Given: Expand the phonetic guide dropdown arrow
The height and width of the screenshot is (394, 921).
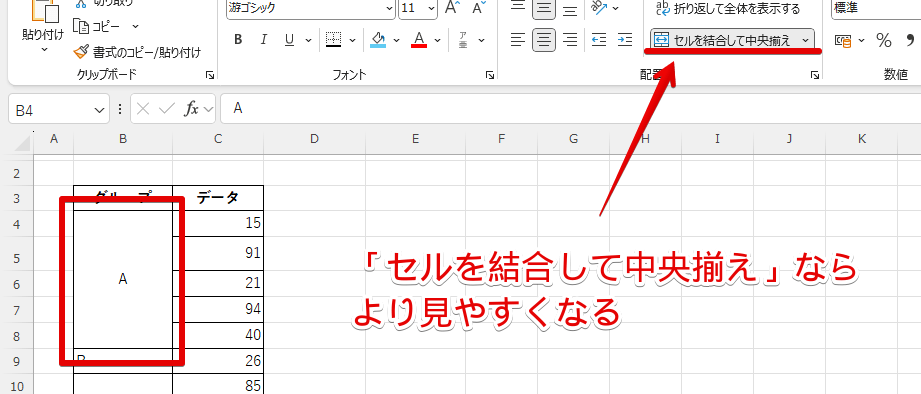Looking at the screenshot, I should point(482,40).
